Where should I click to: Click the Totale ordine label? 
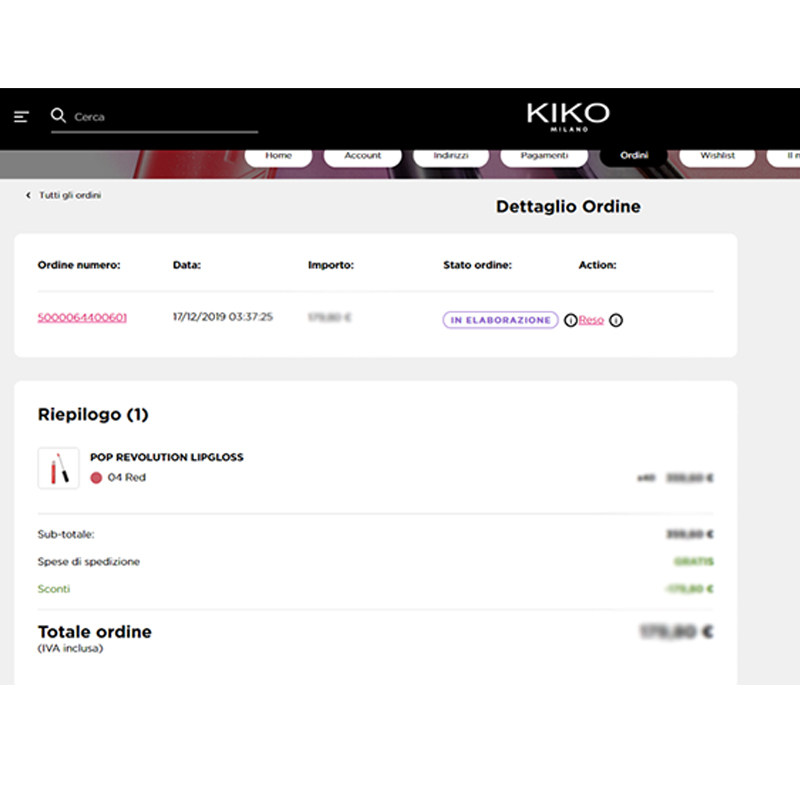(x=95, y=632)
